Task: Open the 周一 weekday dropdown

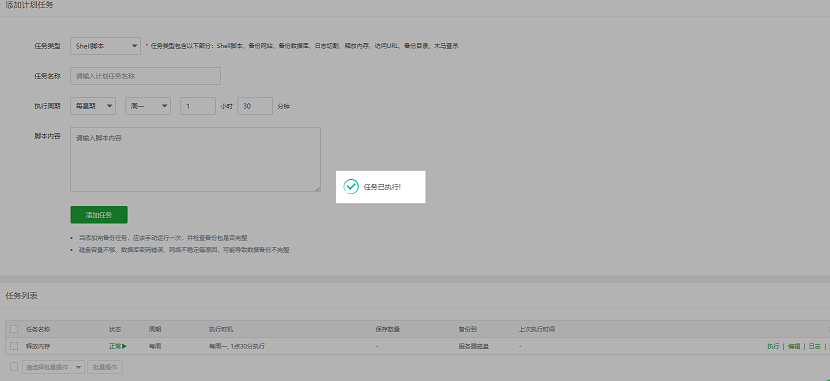Action: pos(148,106)
